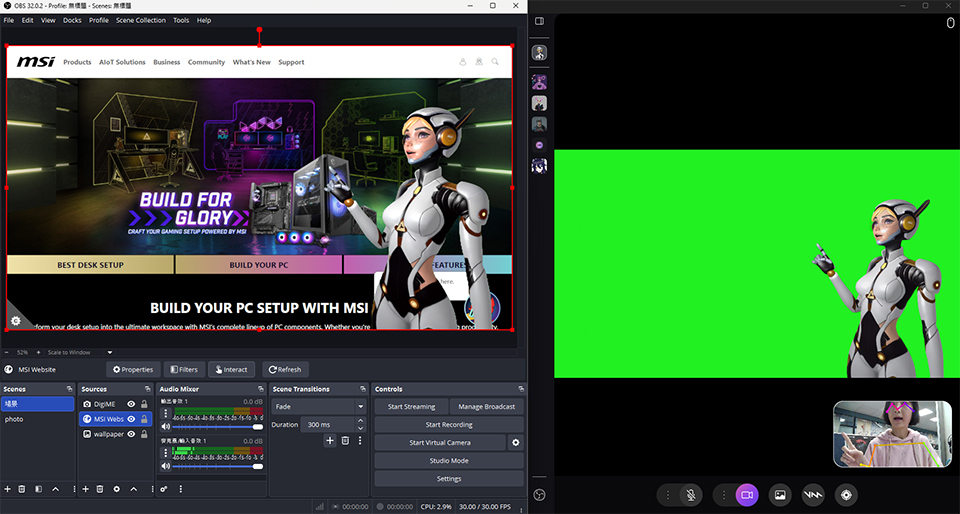The image size is (960, 514).
Task: Toggle the lock on the DigiME source
Action: click(144, 404)
